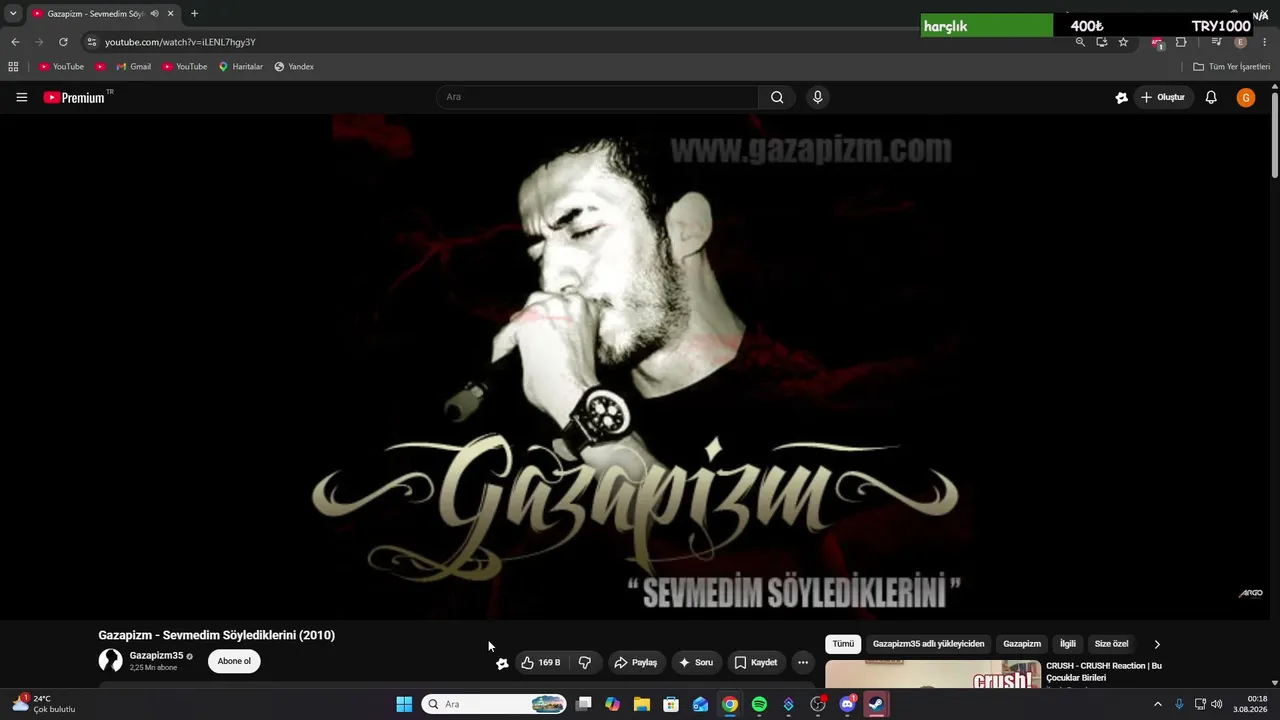
Task: Open YouTube notifications bell
Action: tap(1211, 97)
